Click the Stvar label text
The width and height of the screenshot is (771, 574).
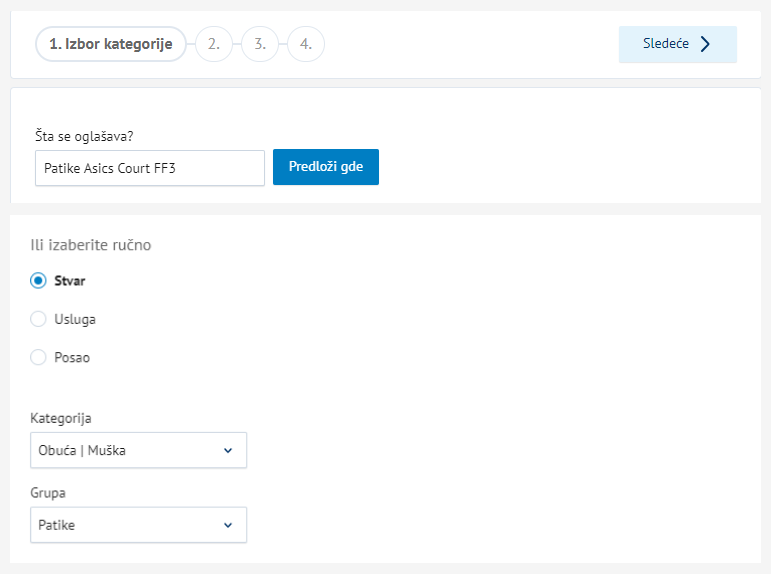69,281
